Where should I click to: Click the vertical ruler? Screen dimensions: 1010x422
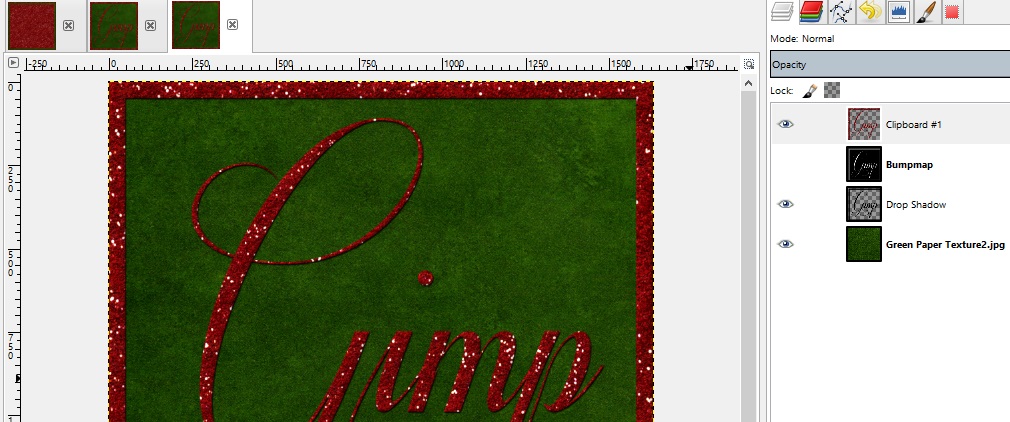point(14,248)
